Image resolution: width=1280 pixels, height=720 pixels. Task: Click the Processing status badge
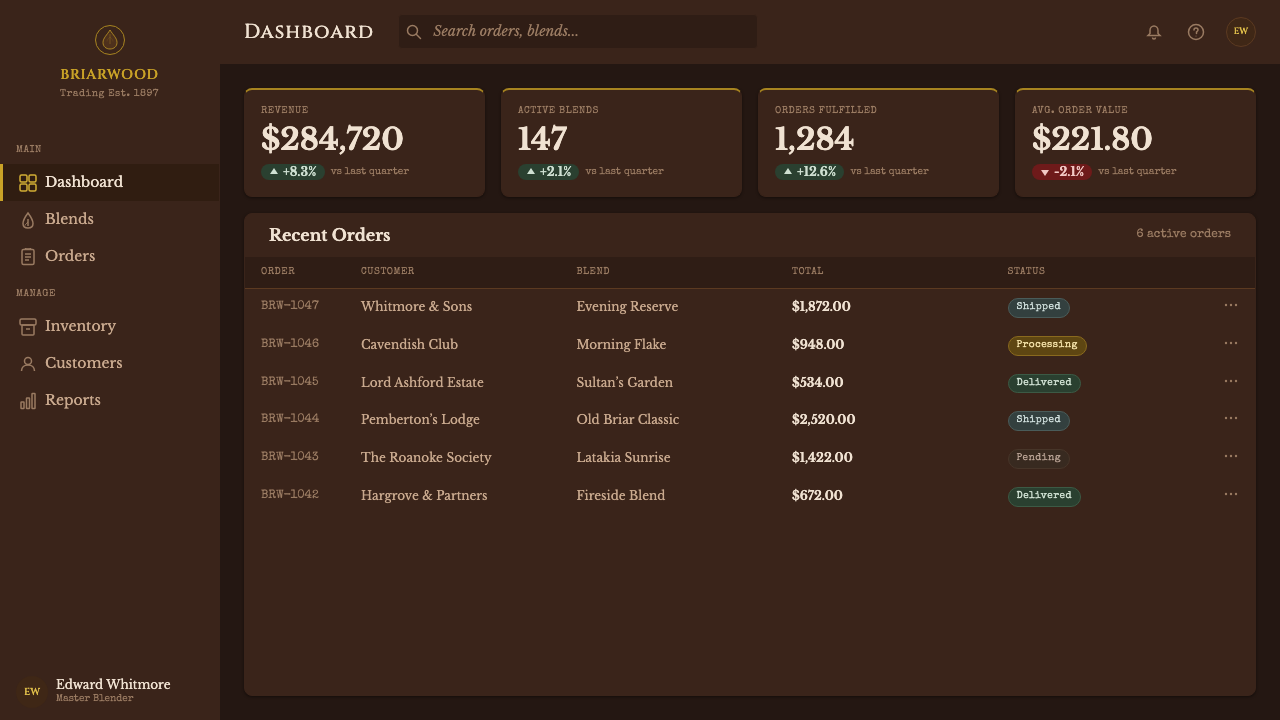click(x=1047, y=345)
